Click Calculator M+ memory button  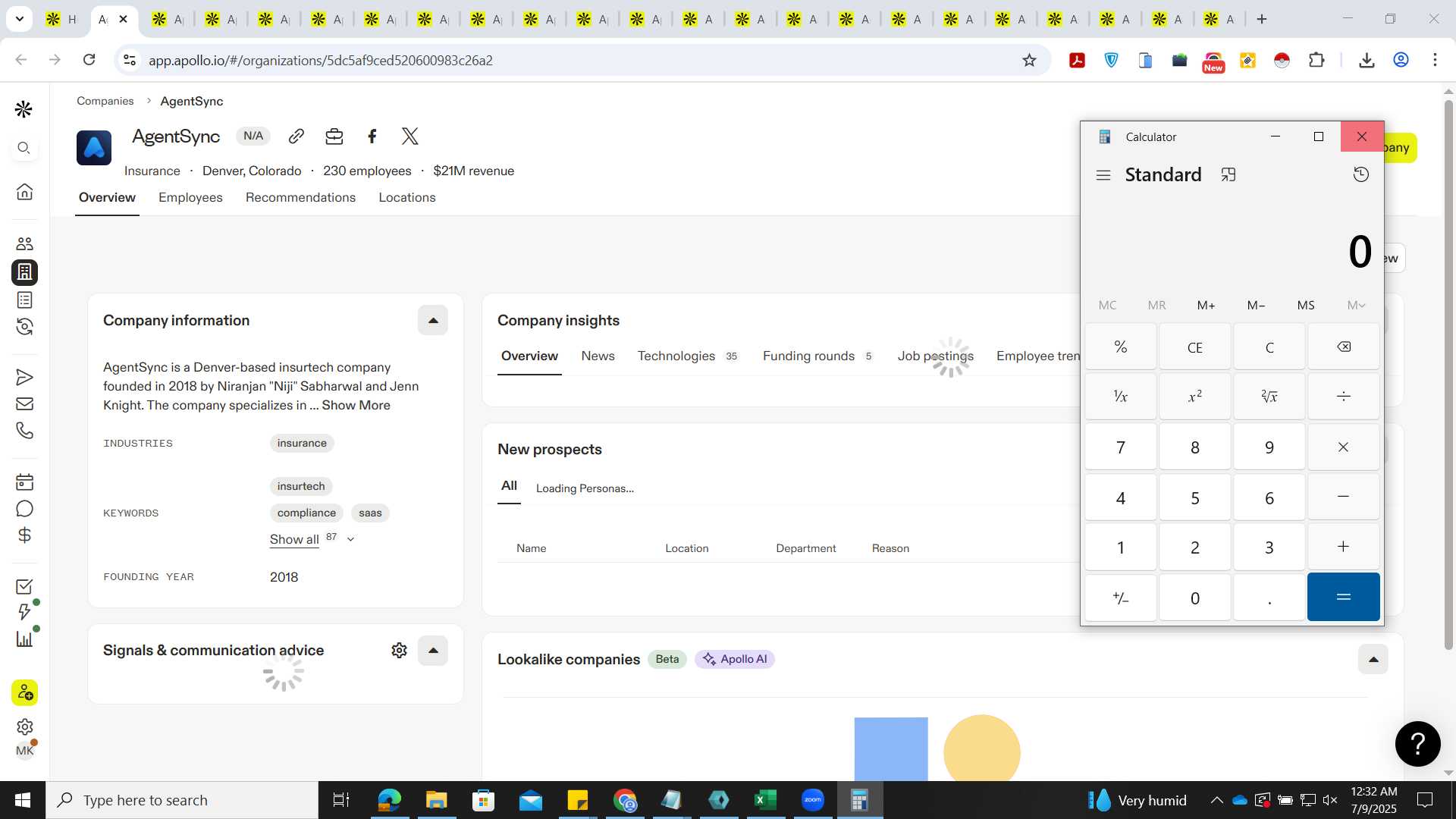point(1207,305)
